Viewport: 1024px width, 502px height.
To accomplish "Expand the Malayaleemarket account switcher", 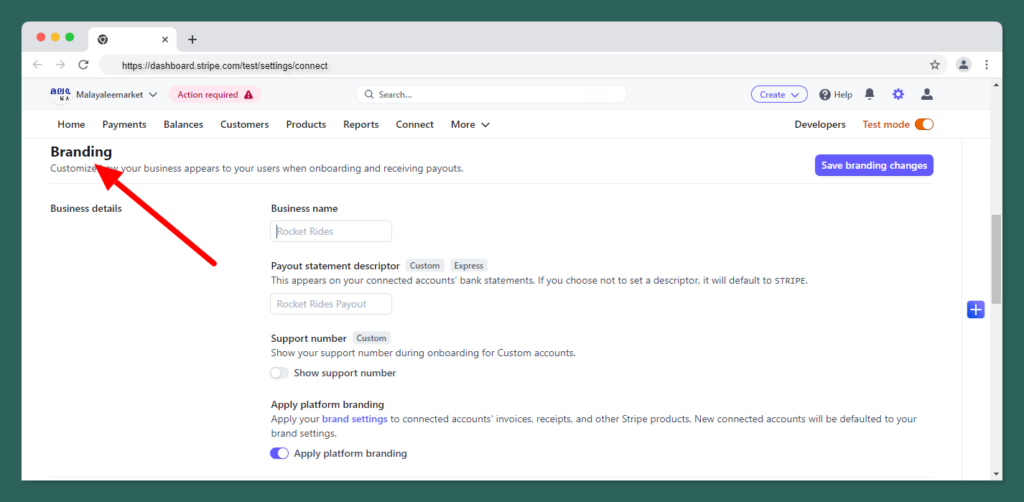I will click(115, 95).
